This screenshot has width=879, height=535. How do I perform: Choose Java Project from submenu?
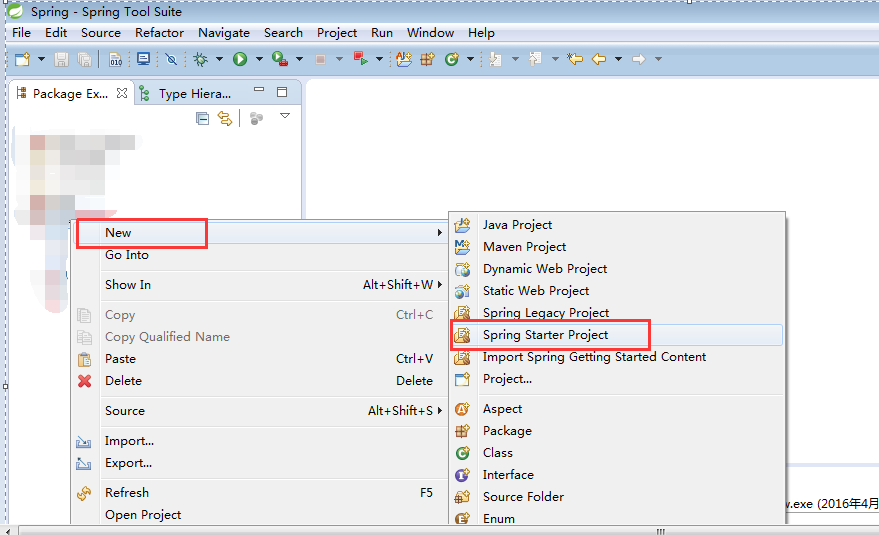[616, 225]
